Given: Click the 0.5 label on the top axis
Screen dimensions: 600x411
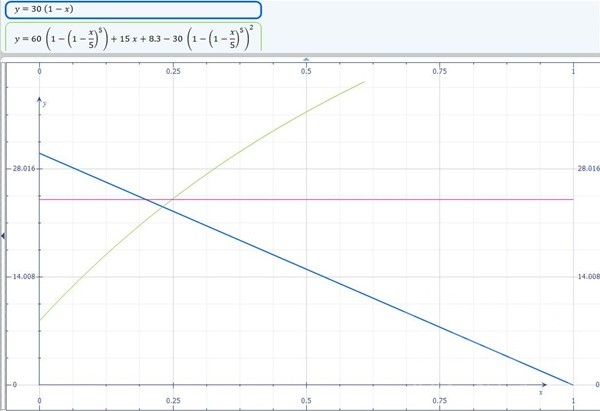Looking at the screenshot, I should (x=306, y=71).
